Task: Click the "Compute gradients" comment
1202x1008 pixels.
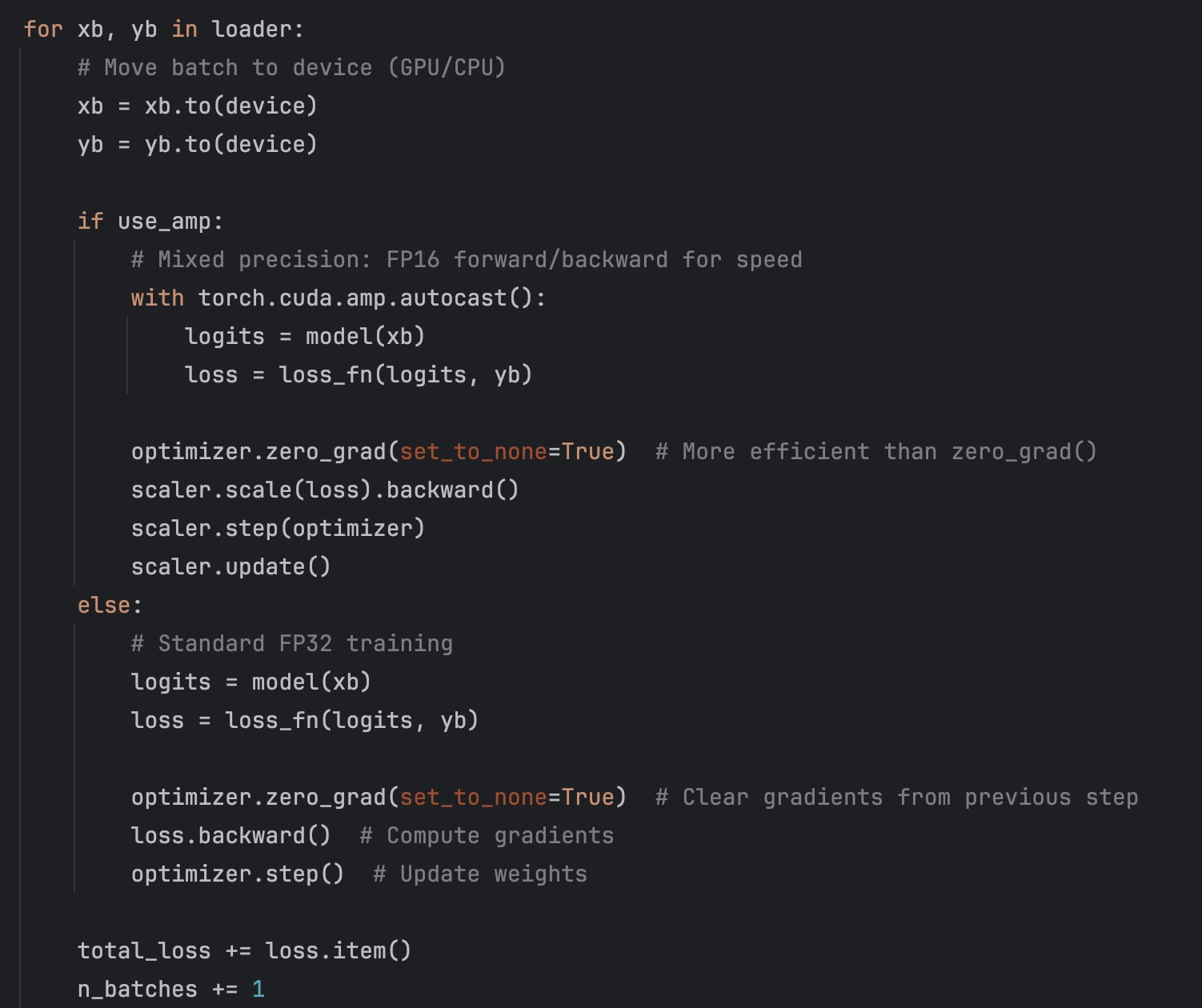Action: point(487,836)
